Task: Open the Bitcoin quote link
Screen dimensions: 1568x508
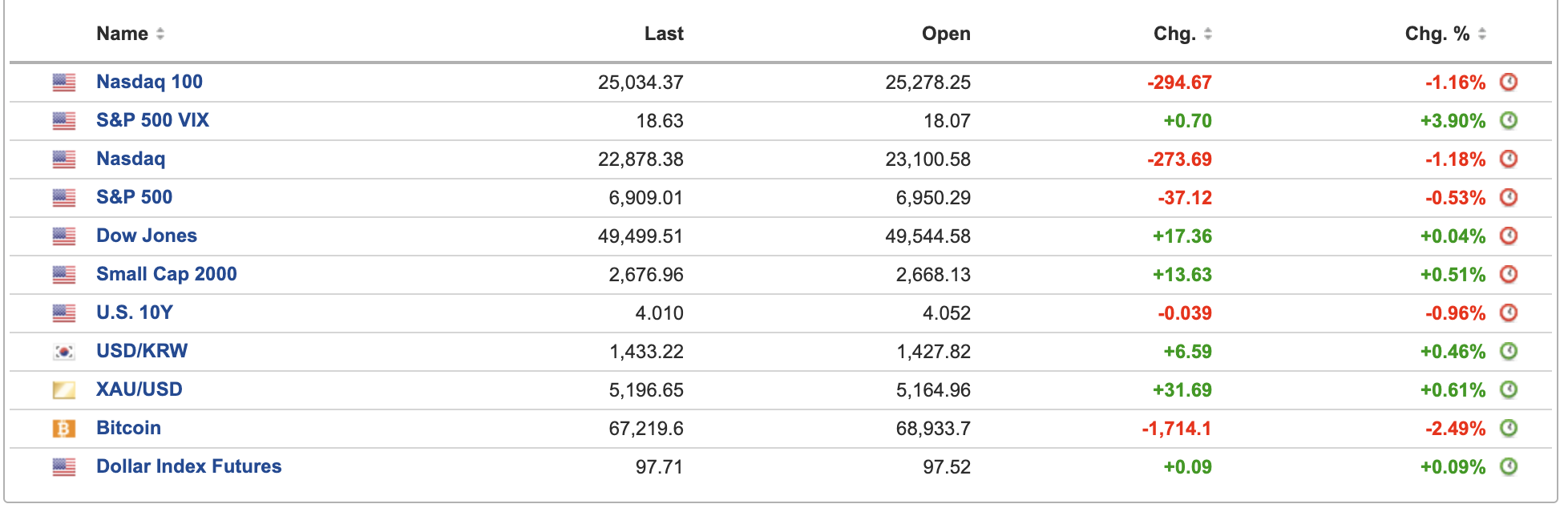Action: coord(128,428)
